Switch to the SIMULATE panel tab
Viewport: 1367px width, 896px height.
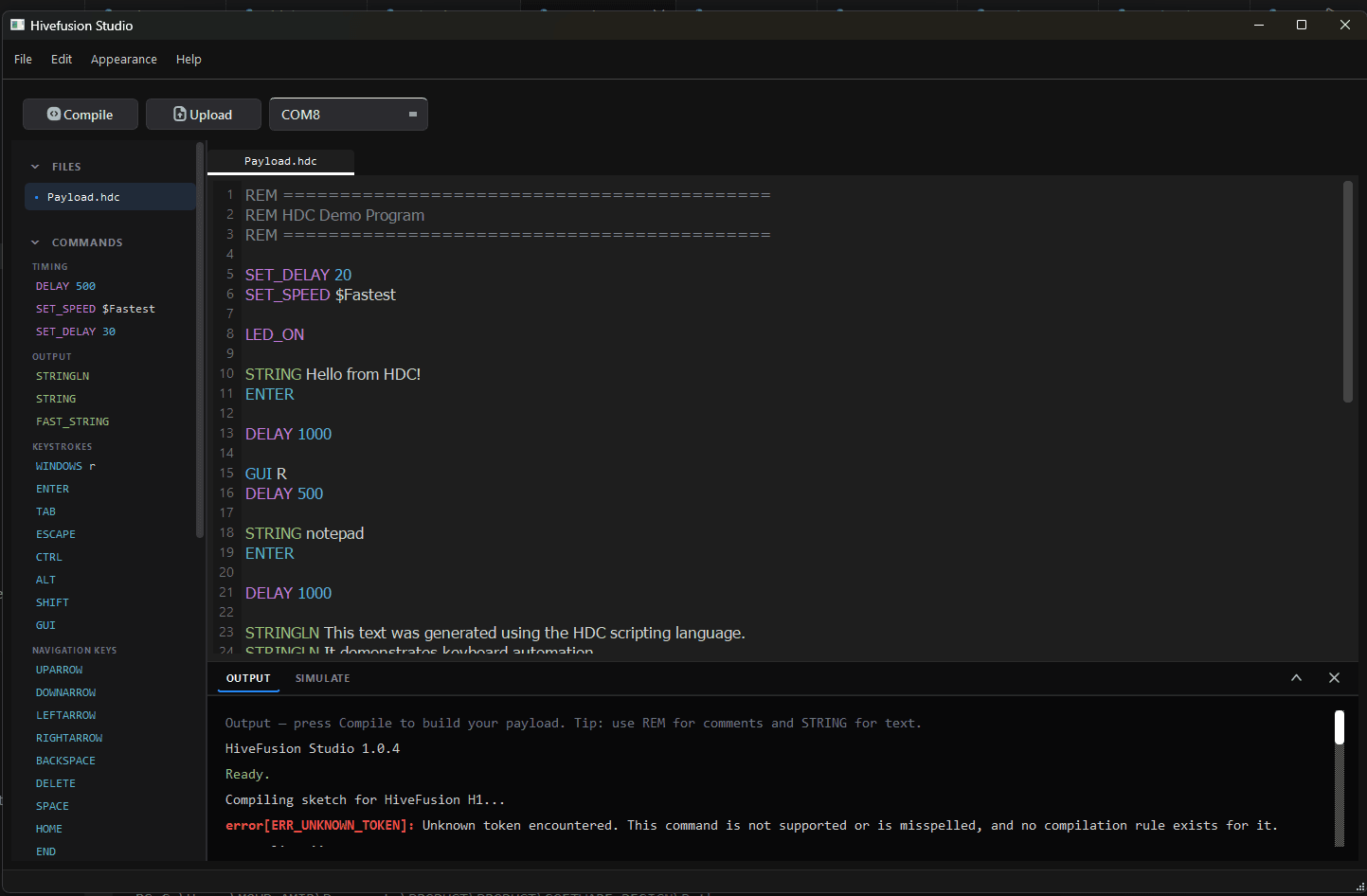(x=323, y=678)
